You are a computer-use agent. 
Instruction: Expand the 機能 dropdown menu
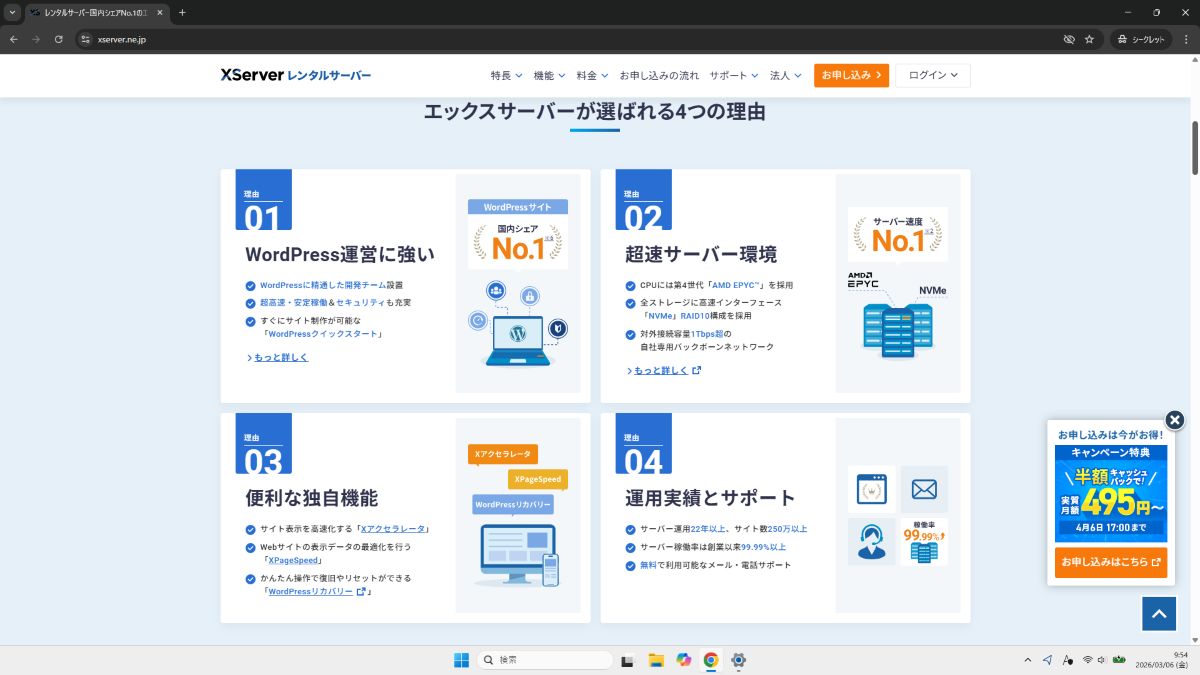(x=549, y=75)
